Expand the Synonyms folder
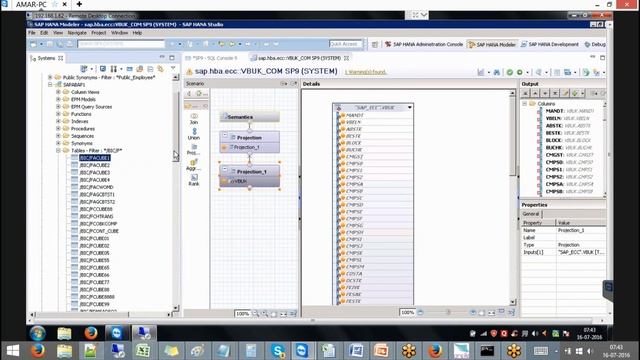The image size is (640, 360). click(x=58, y=143)
